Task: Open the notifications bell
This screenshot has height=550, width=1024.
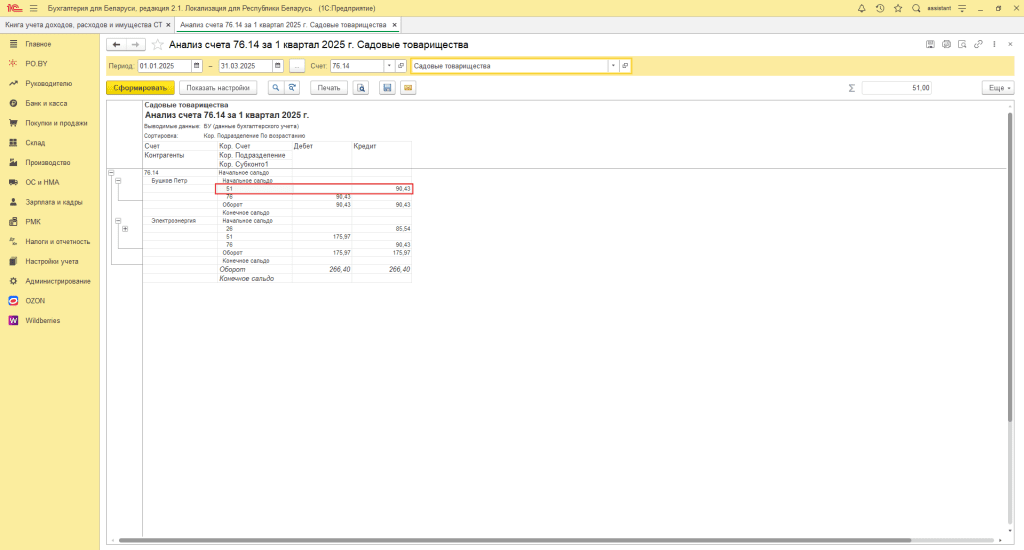Action: click(x=861, y=8)
